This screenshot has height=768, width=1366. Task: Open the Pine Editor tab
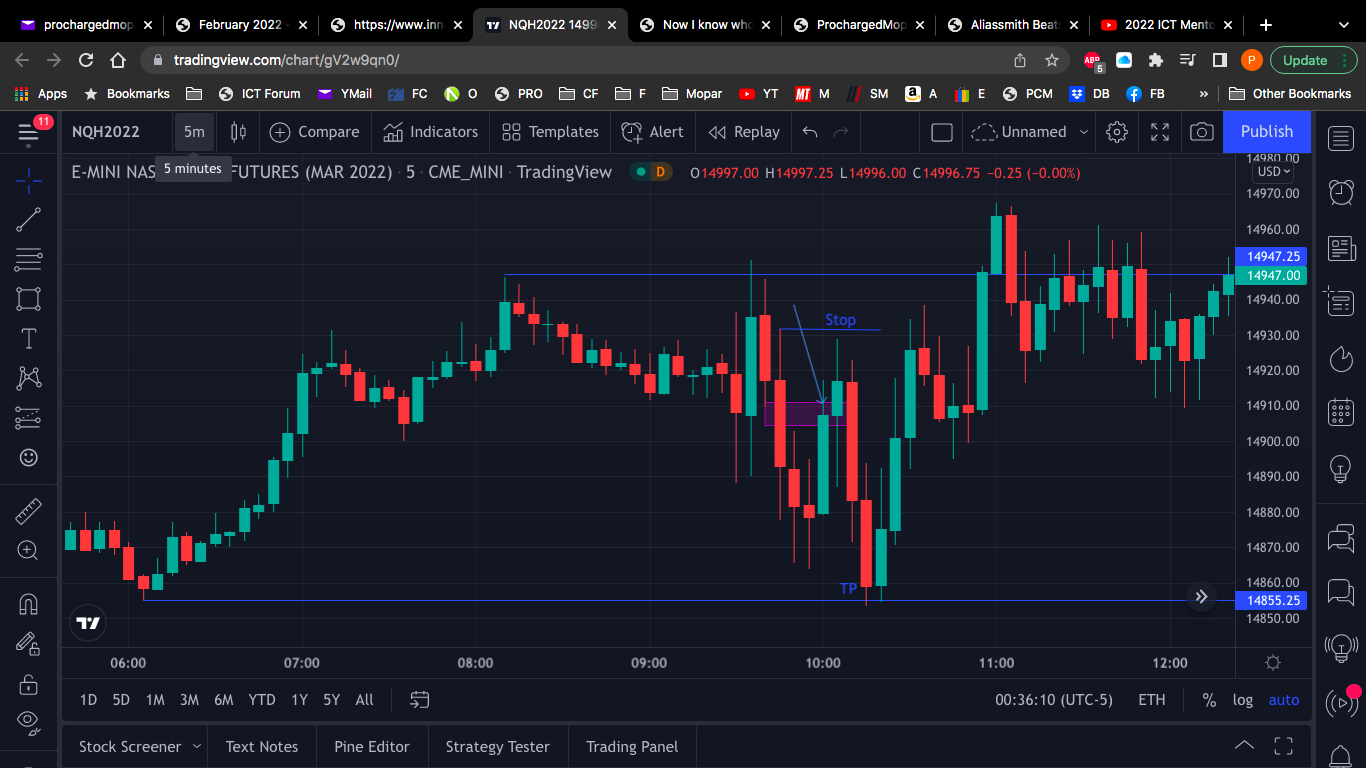[x=372, y=746]
